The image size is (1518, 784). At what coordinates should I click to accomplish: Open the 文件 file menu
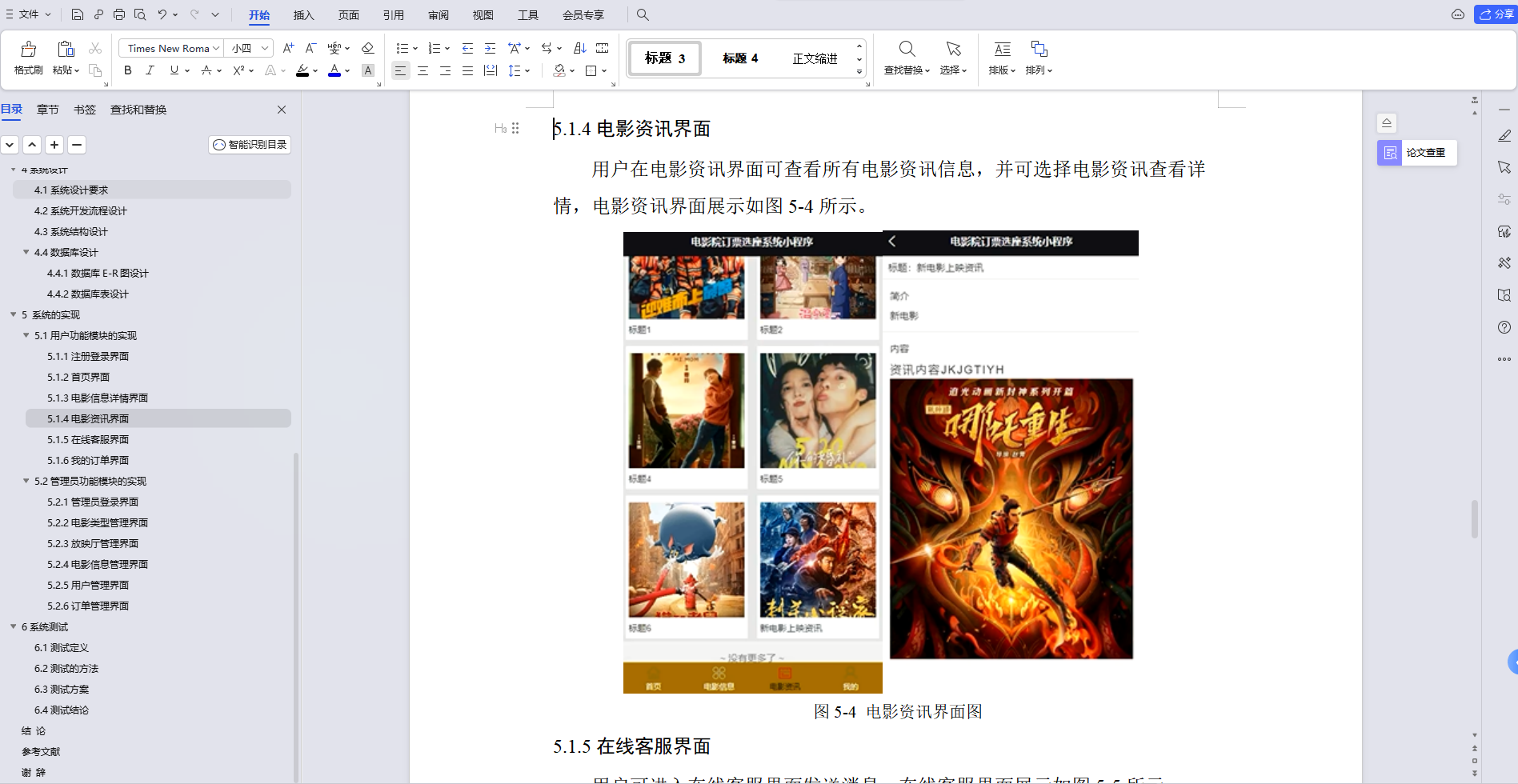[x=29, y=14]
